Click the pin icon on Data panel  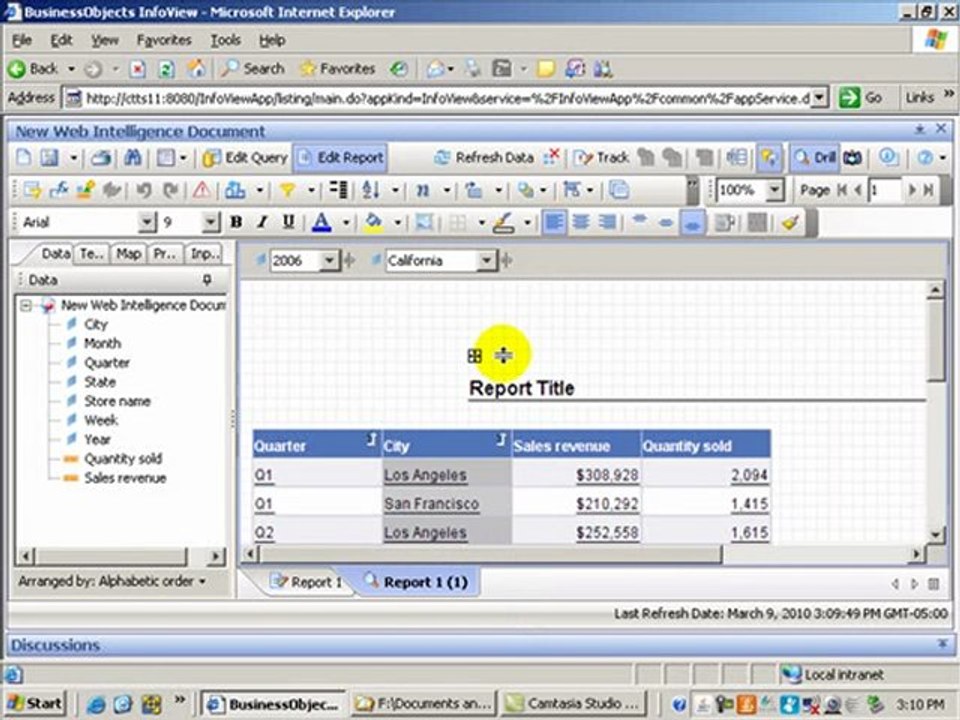tap(207, 280)
